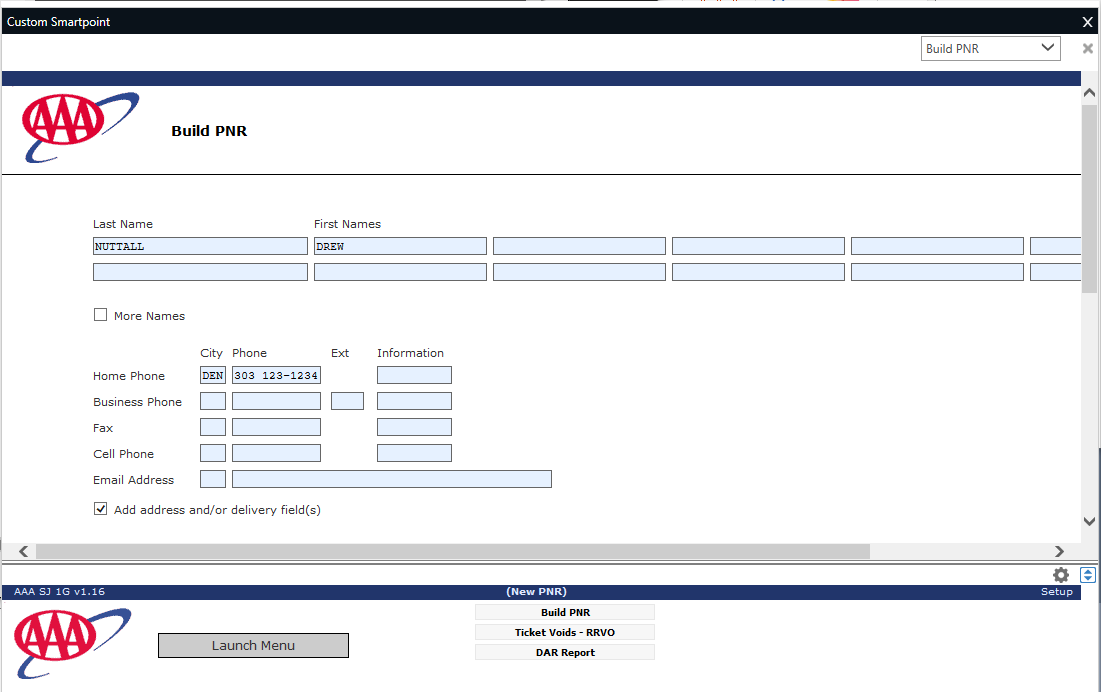Click the chevron on the Build PNR combo box
This screenshot has height=692, width=1101.
click(x=1048, y=47)
